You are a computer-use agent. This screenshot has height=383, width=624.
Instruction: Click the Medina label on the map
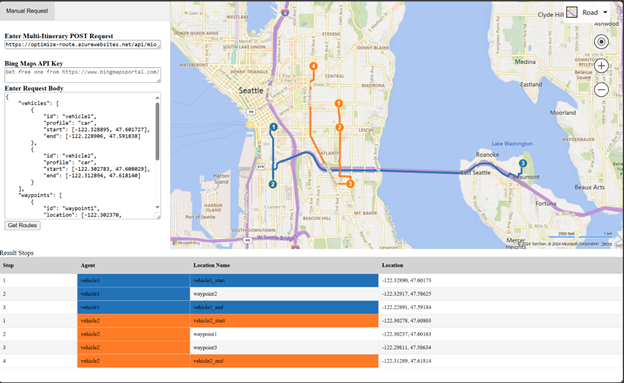click(x=525, y=62)
